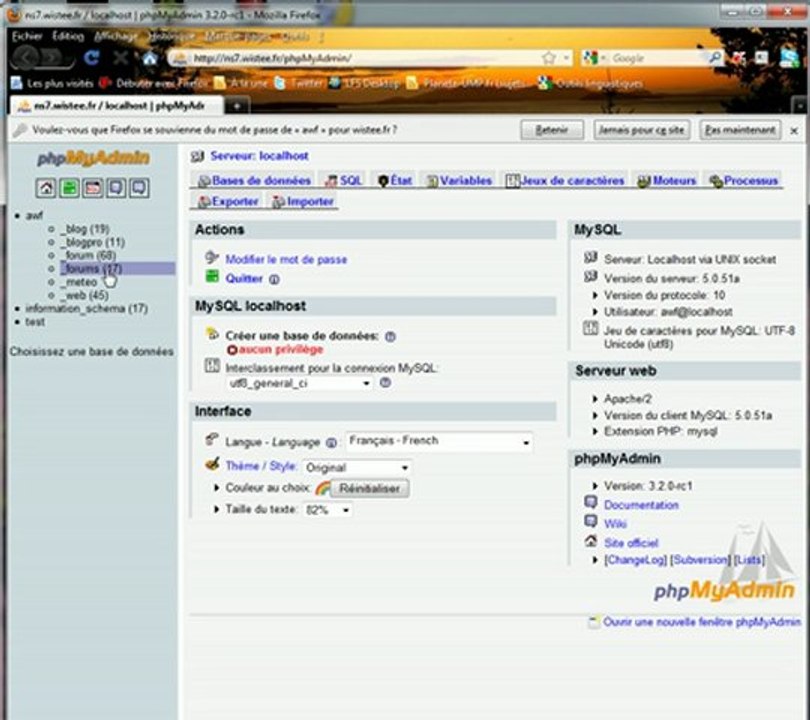
Task: Click Jamais pour ce site button
Action: [641, 130]
